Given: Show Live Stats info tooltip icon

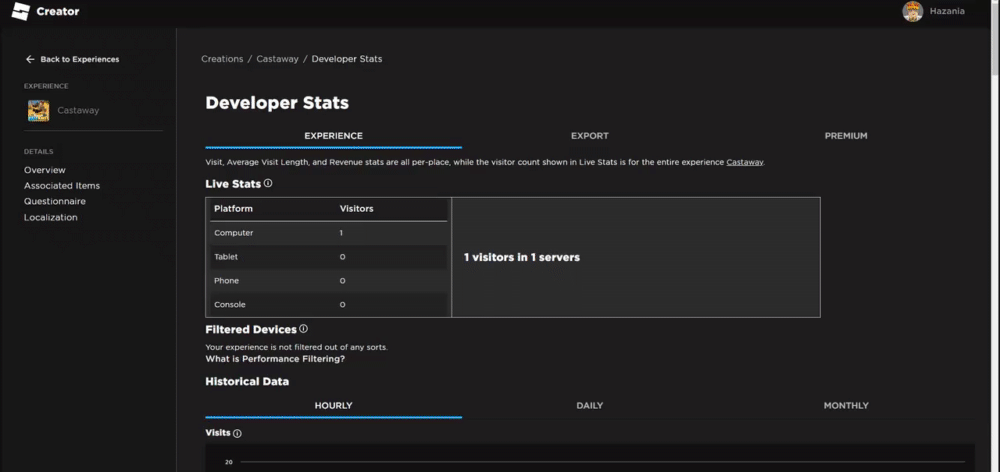Looking at the screenshot, I should click(268, 183).
